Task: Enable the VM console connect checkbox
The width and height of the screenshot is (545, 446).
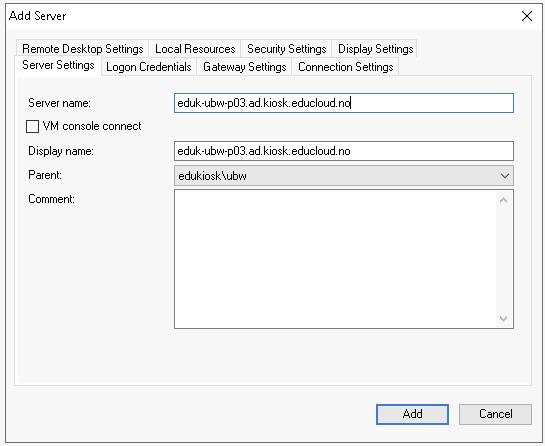Action: click(x=32, y=126)
